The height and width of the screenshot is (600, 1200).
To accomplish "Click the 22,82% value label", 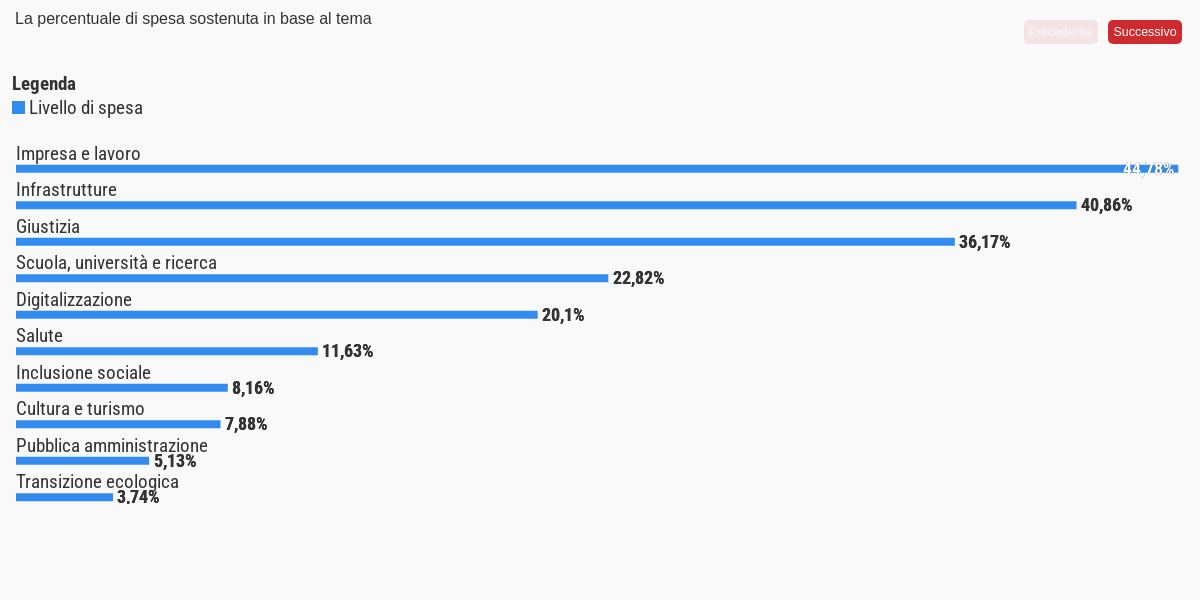I will 638,278.
